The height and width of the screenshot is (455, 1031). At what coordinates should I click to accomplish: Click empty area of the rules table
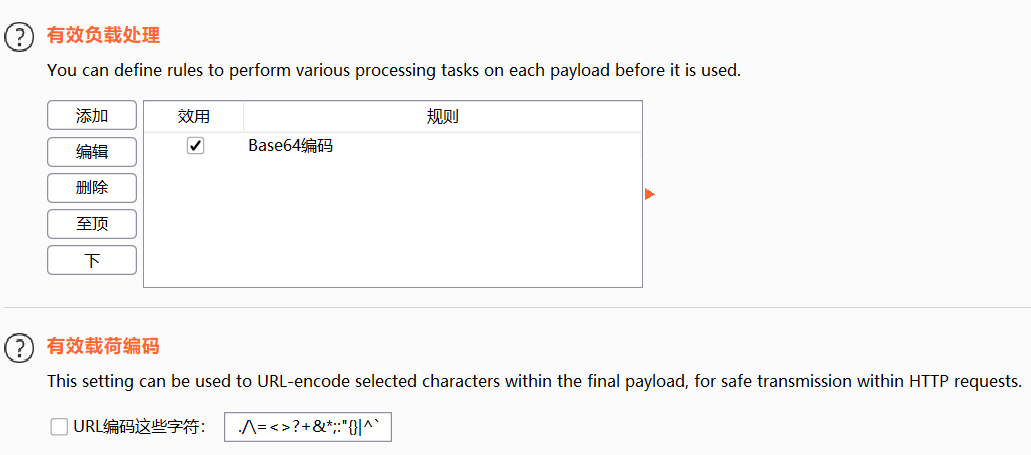point(392,230)
